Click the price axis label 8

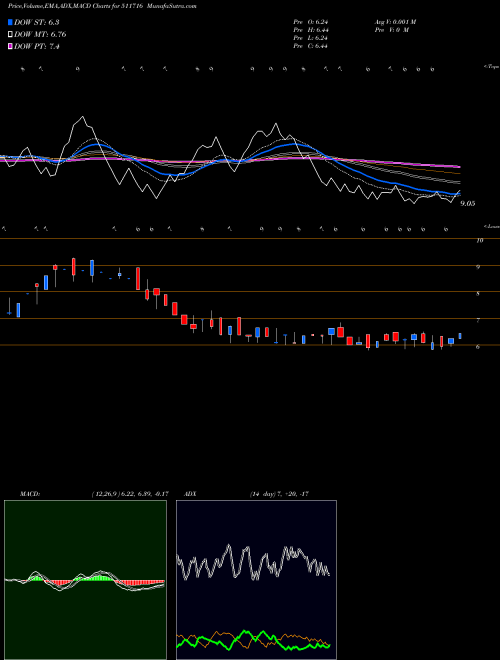click(478, 294)
